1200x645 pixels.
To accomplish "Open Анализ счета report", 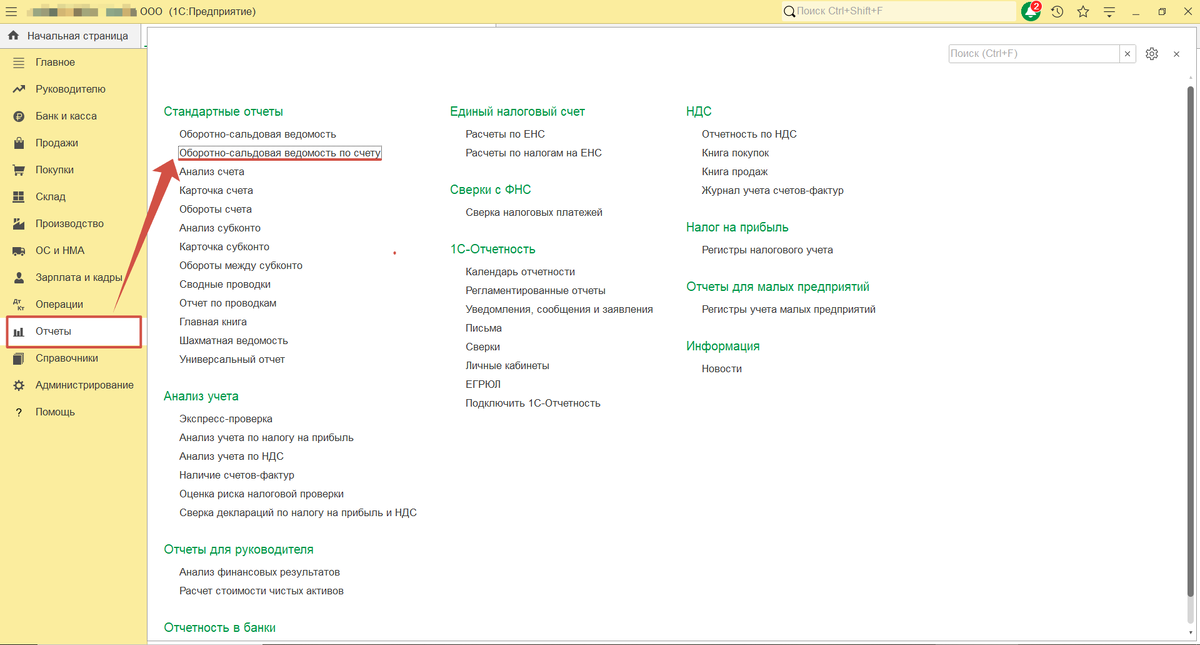I will (x=212, y=172).
